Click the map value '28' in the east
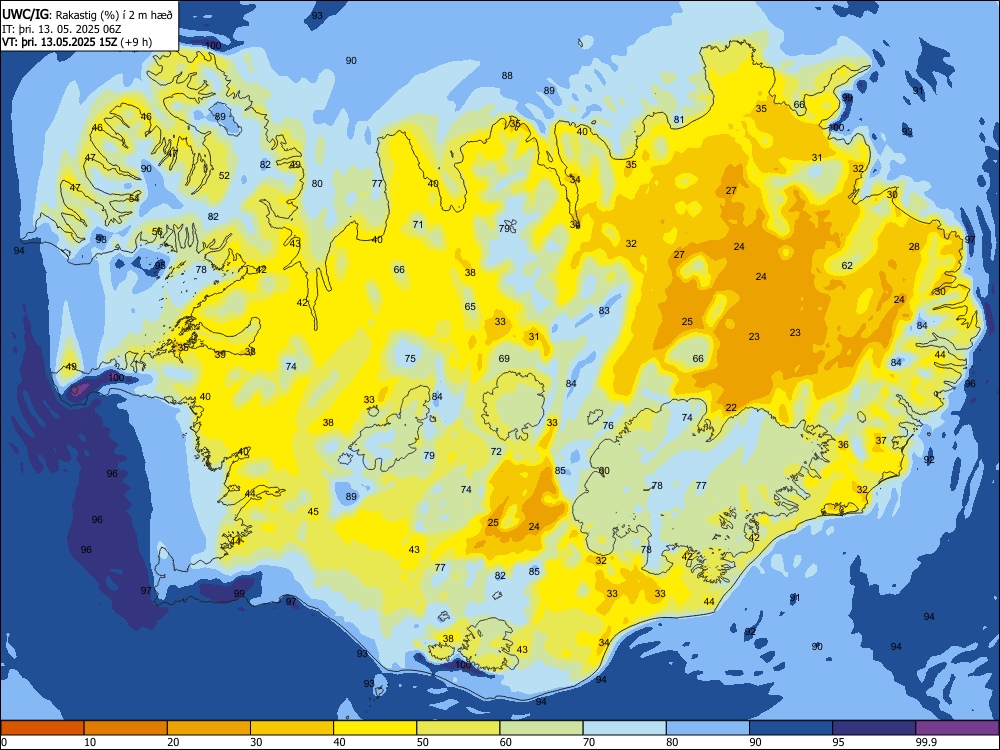Screen dimensions: 1000x750 click(x=914, y=246)
